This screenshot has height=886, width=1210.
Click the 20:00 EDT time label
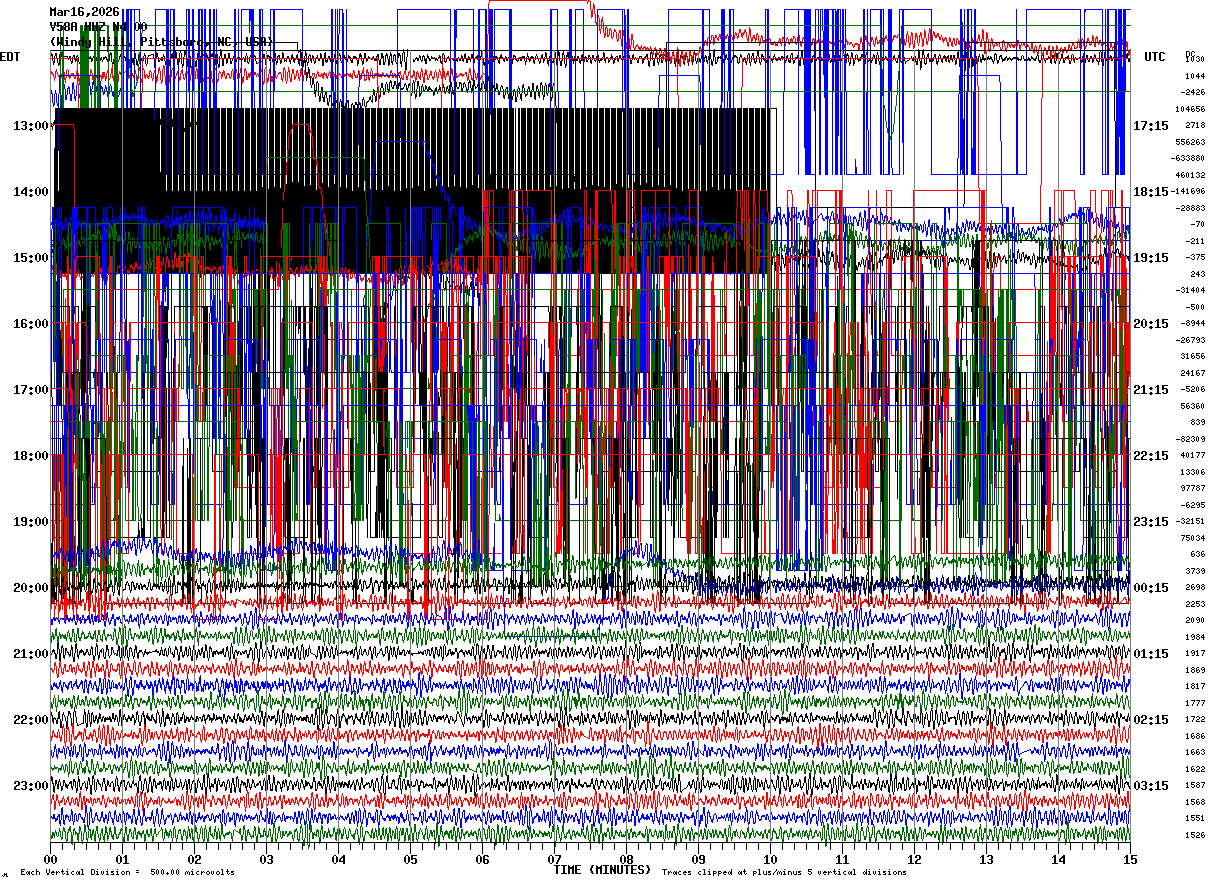[31, 587]
